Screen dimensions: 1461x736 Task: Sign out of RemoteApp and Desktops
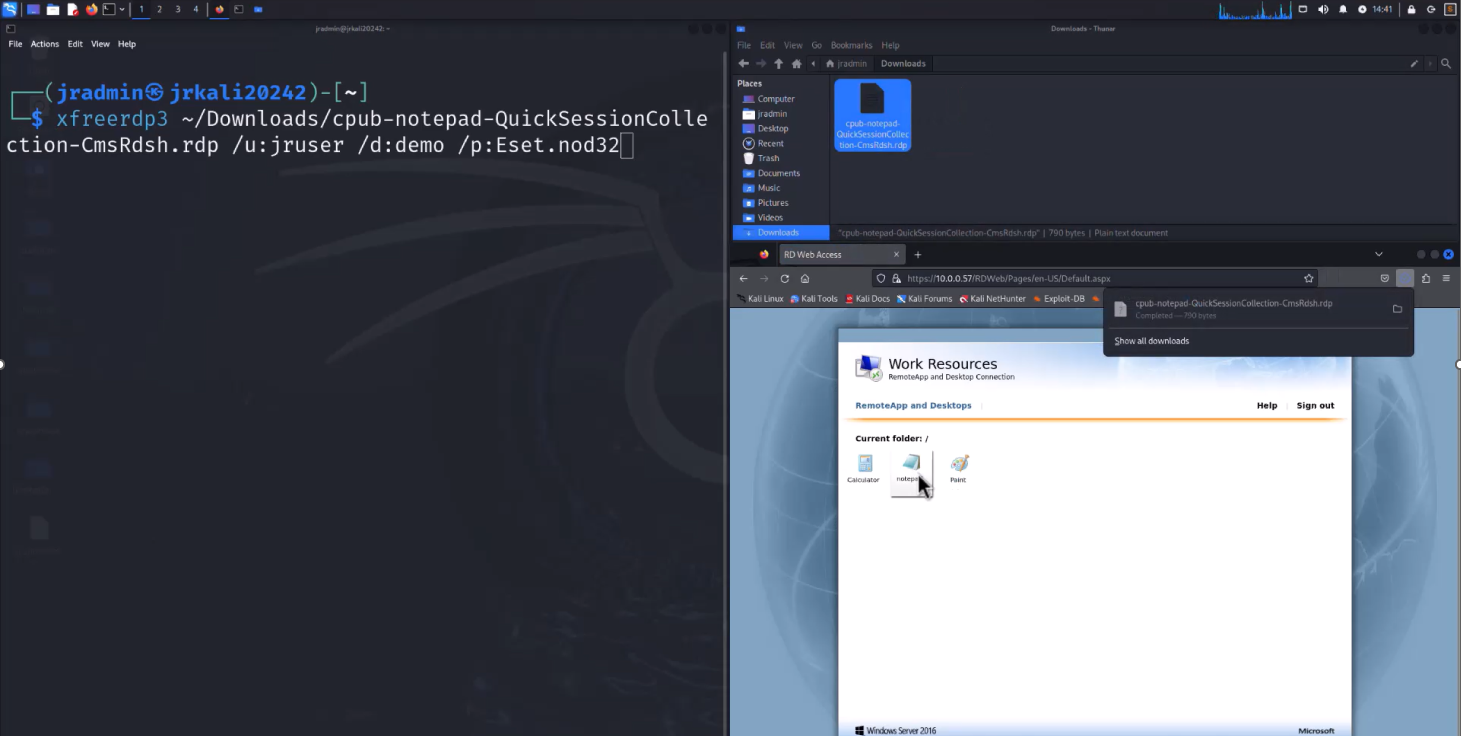click(x=1315, y=405)
